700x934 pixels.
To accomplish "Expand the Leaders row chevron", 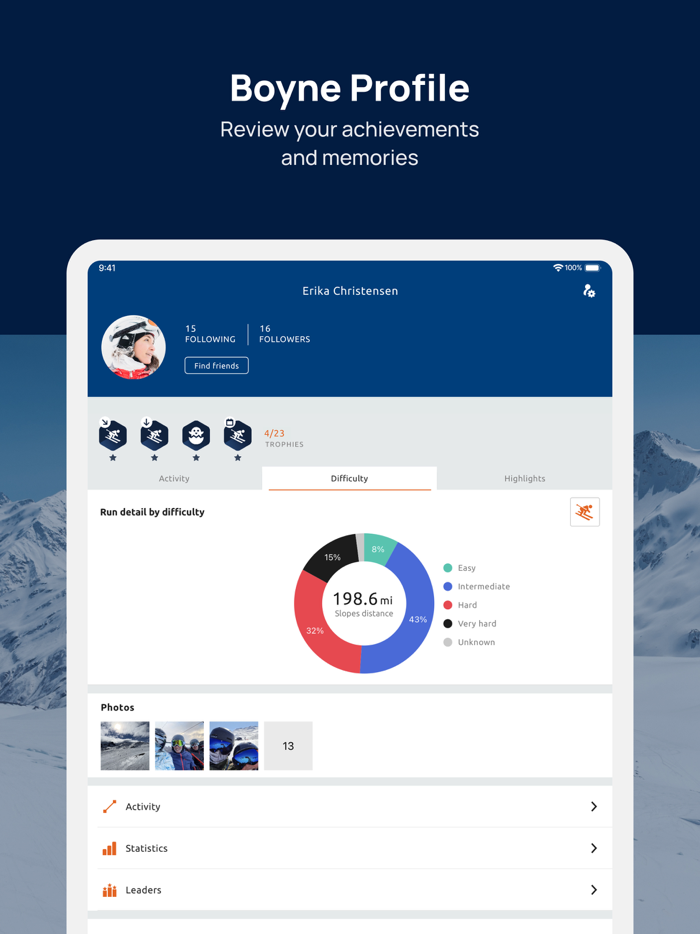I will [593, 890].
